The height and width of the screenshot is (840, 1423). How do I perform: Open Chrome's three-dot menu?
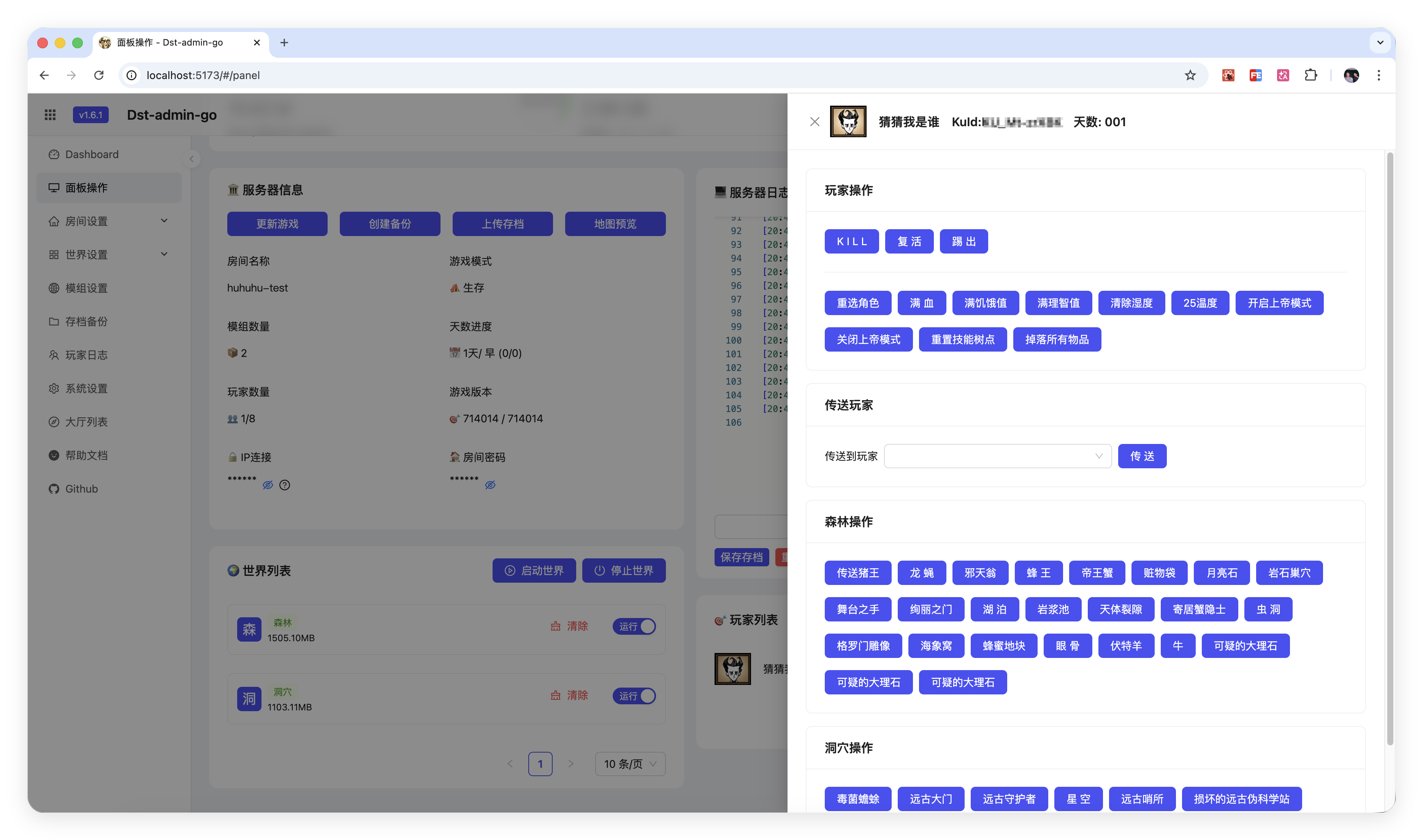[1379, 75]
